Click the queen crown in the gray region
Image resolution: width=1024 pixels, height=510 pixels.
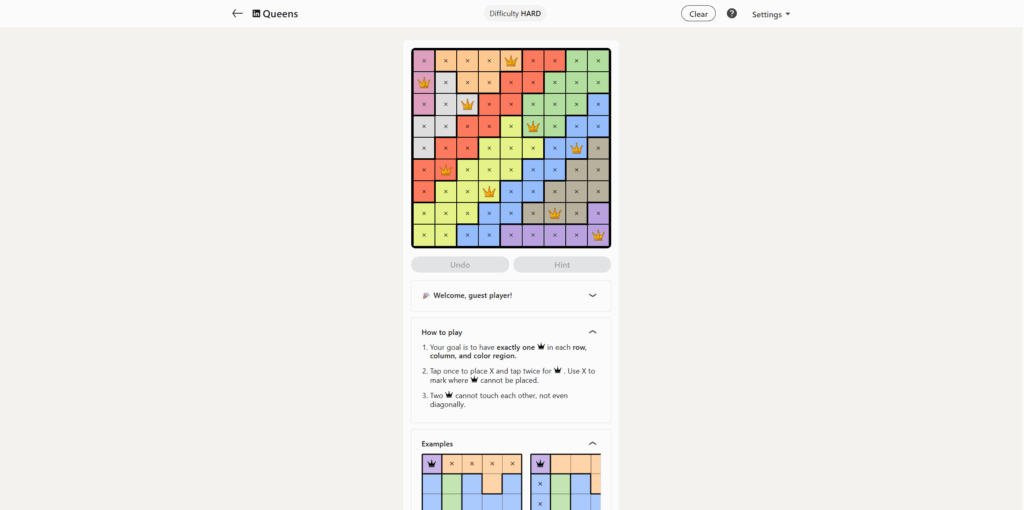click(467, 104)
